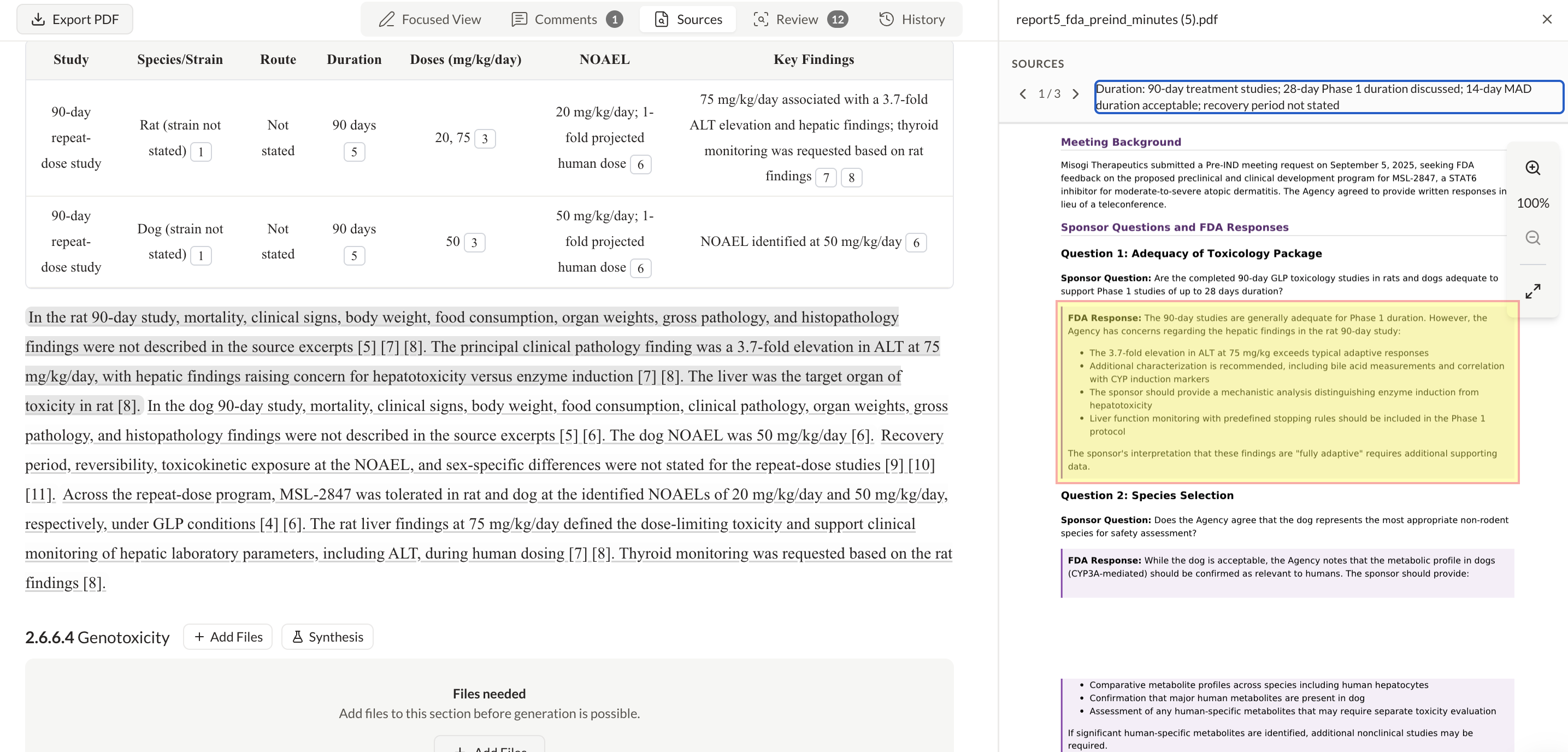
Task: Open citation 5 under rat 90 days duration
Action: click(354, 151)
